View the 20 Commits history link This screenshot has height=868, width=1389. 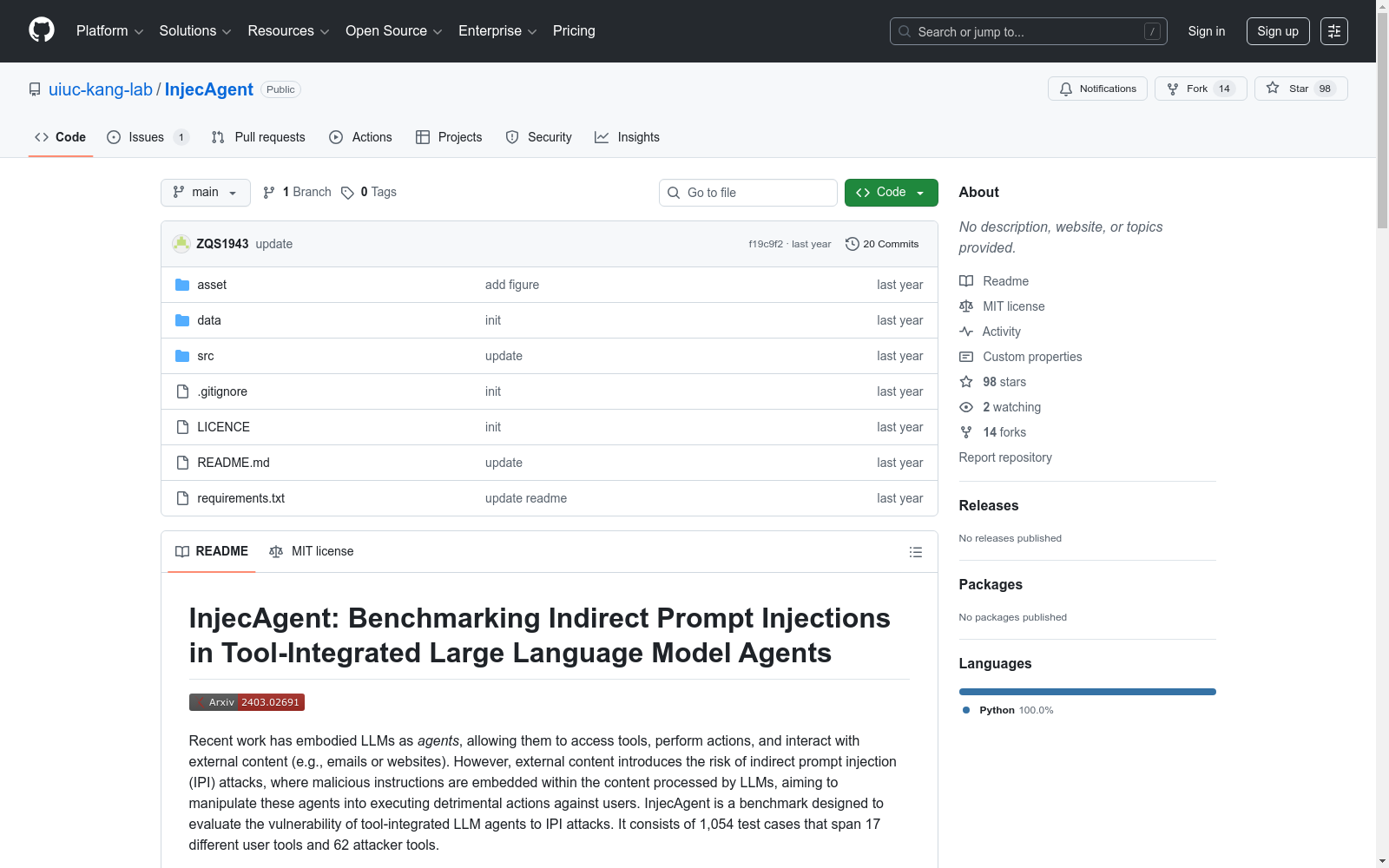pos(882,244)
